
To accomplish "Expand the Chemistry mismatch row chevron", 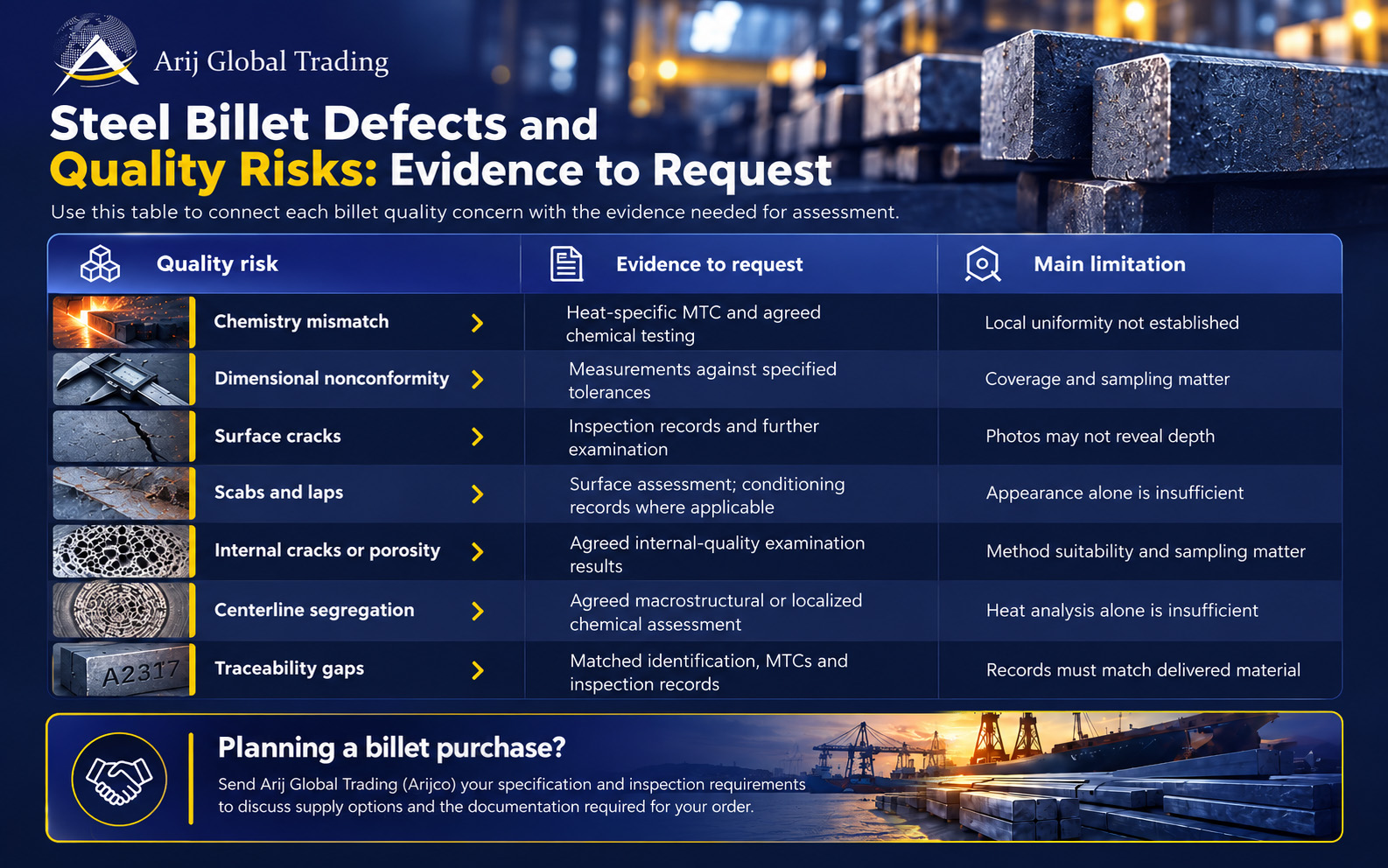I will point(477,323).
